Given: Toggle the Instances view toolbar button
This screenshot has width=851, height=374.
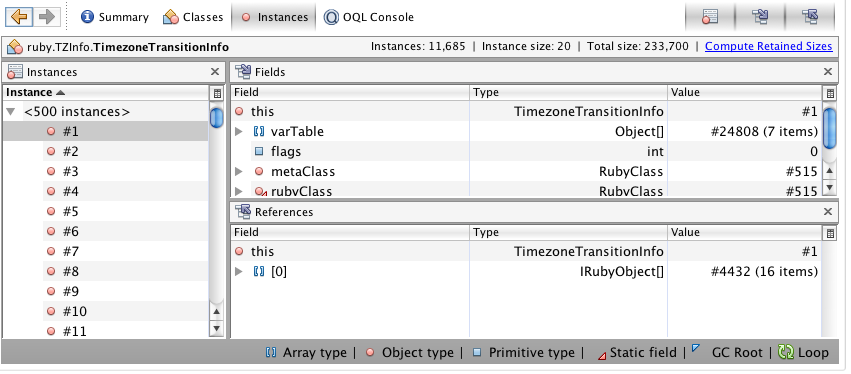Looking at the screenshot, I should [x=709, y=17].
